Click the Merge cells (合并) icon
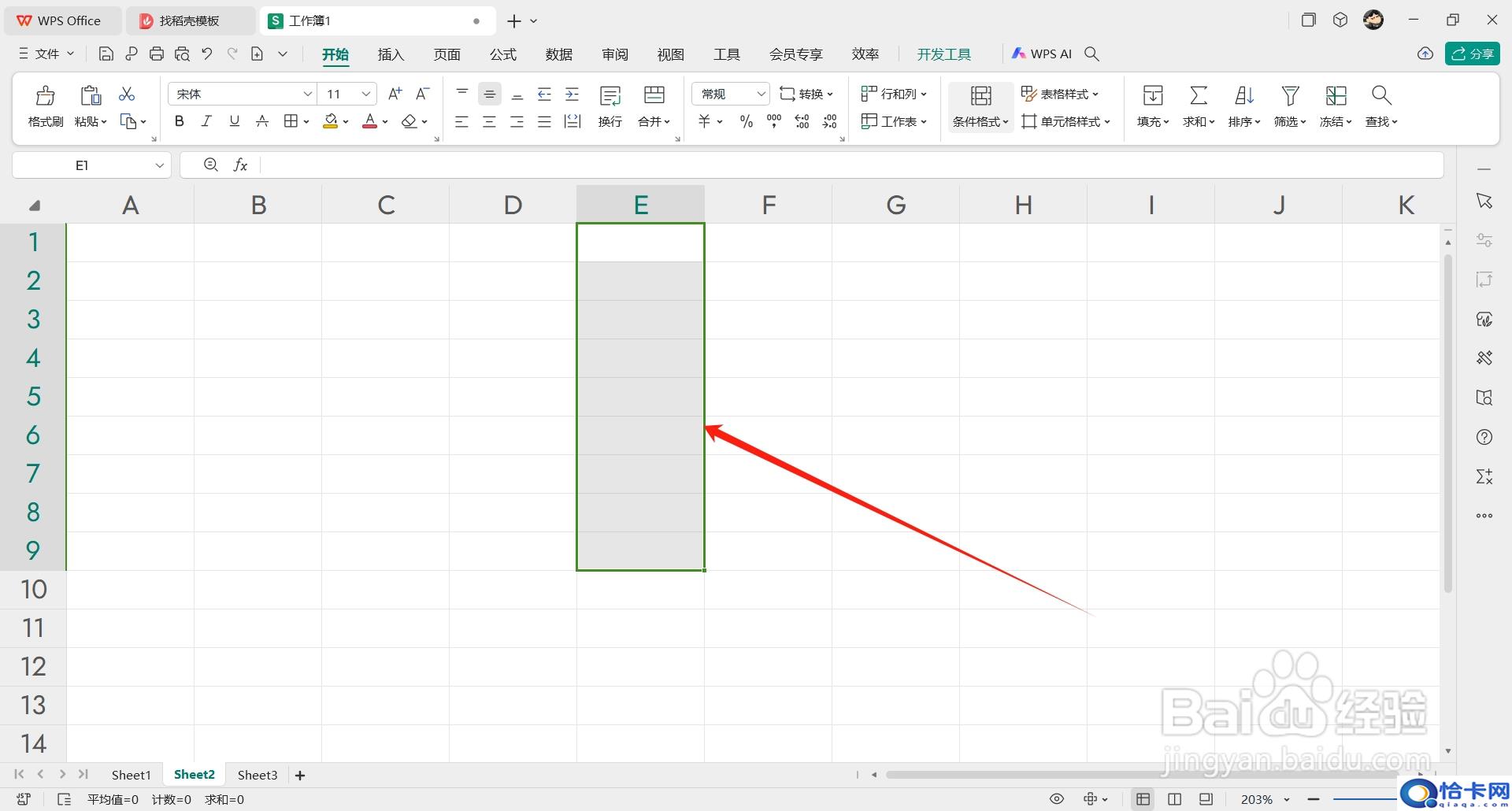This screenshot has height=811, width=1512. (x=654, y=95)
